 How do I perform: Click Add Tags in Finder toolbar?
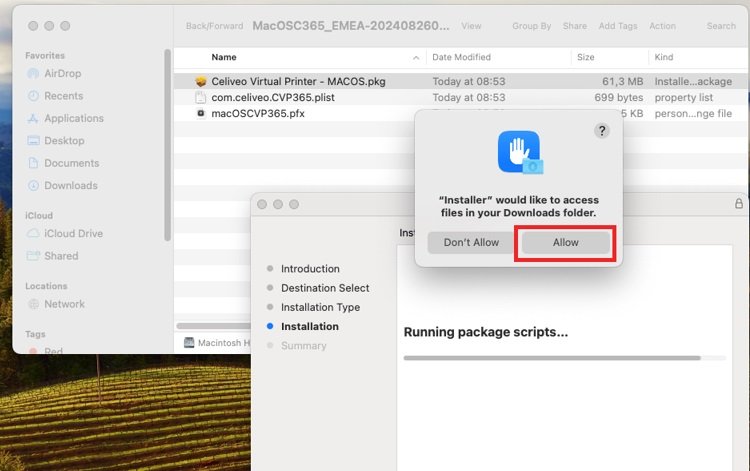[x=618, y=26]
